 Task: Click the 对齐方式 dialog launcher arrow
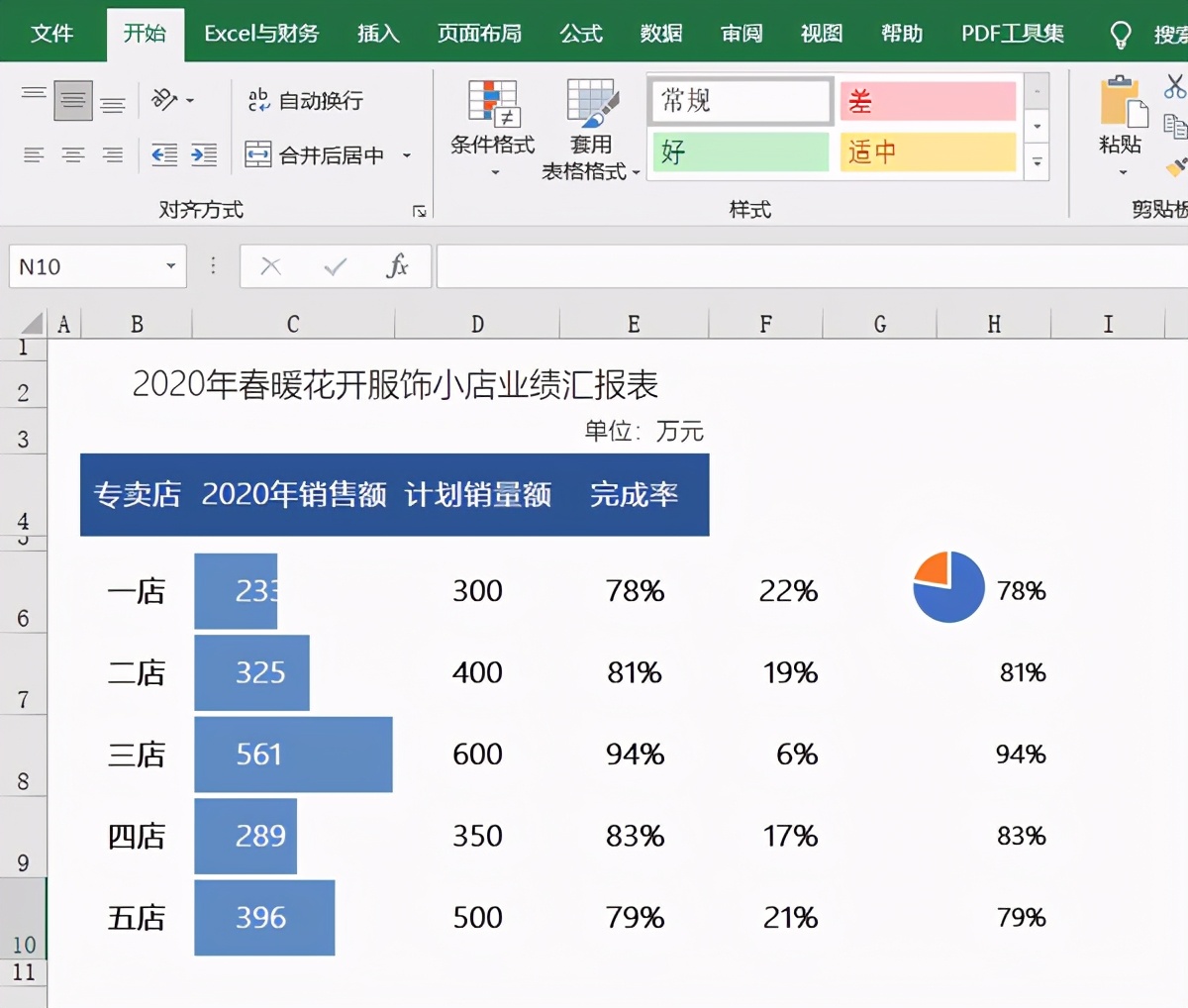coord(420,210)
